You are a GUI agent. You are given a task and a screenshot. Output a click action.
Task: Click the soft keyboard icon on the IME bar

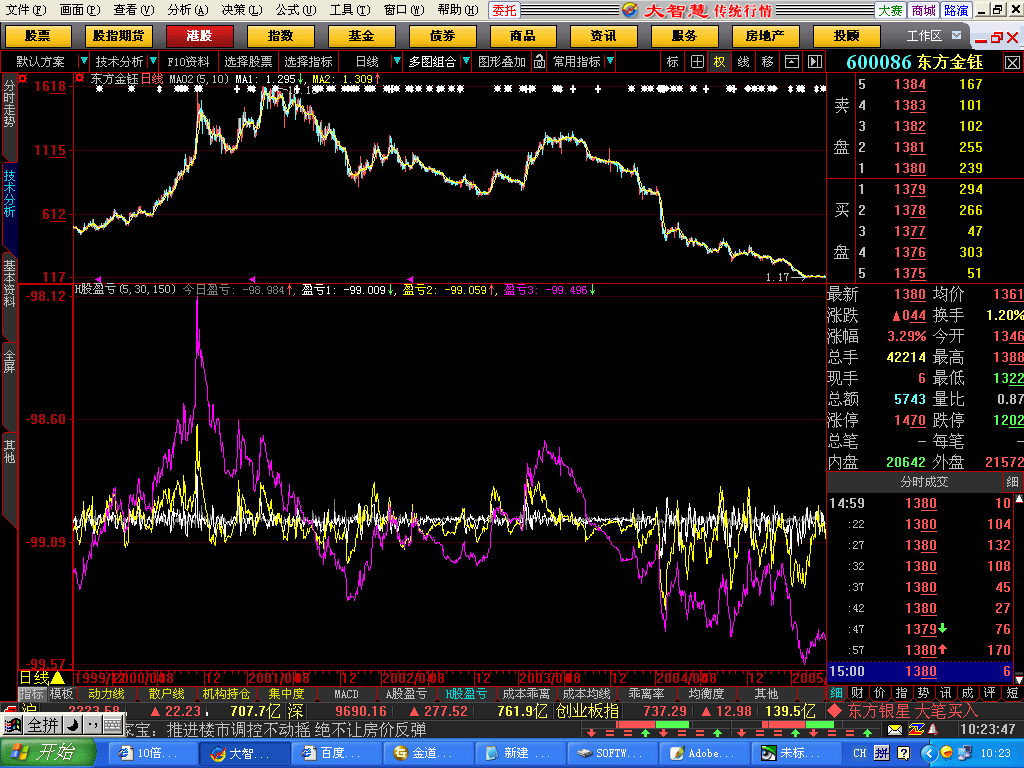pyautogui.click(x=112, y=725)
